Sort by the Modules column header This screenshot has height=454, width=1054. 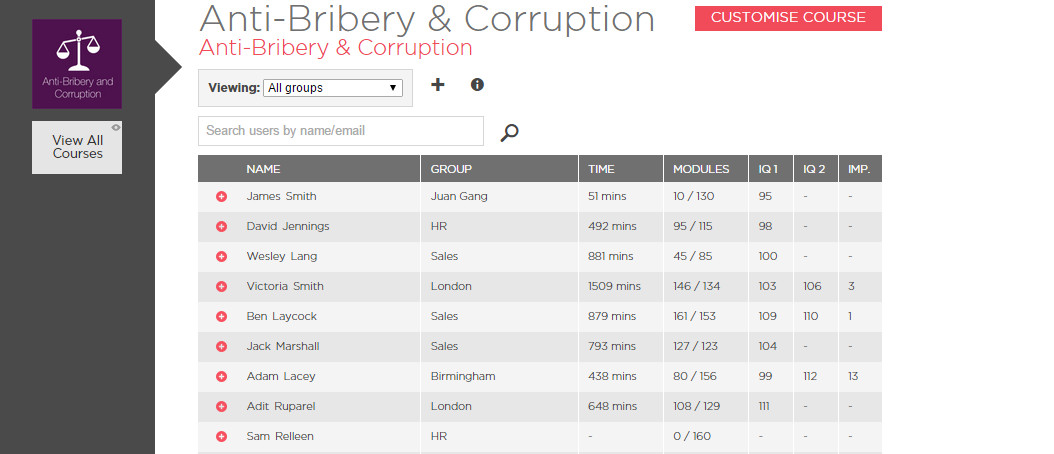(701, 169)
